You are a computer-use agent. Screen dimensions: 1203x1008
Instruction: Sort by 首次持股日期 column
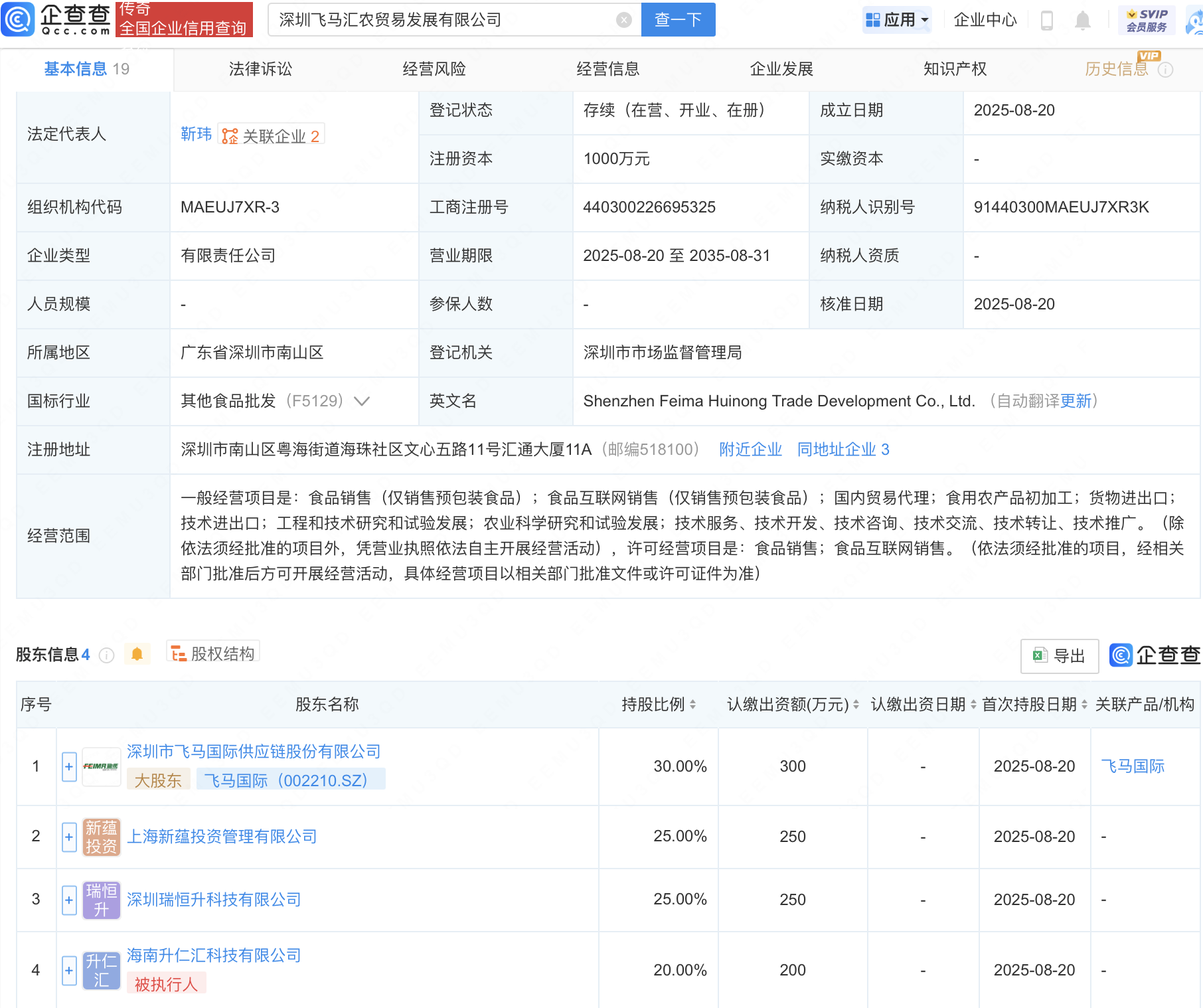coord(1084,705)
